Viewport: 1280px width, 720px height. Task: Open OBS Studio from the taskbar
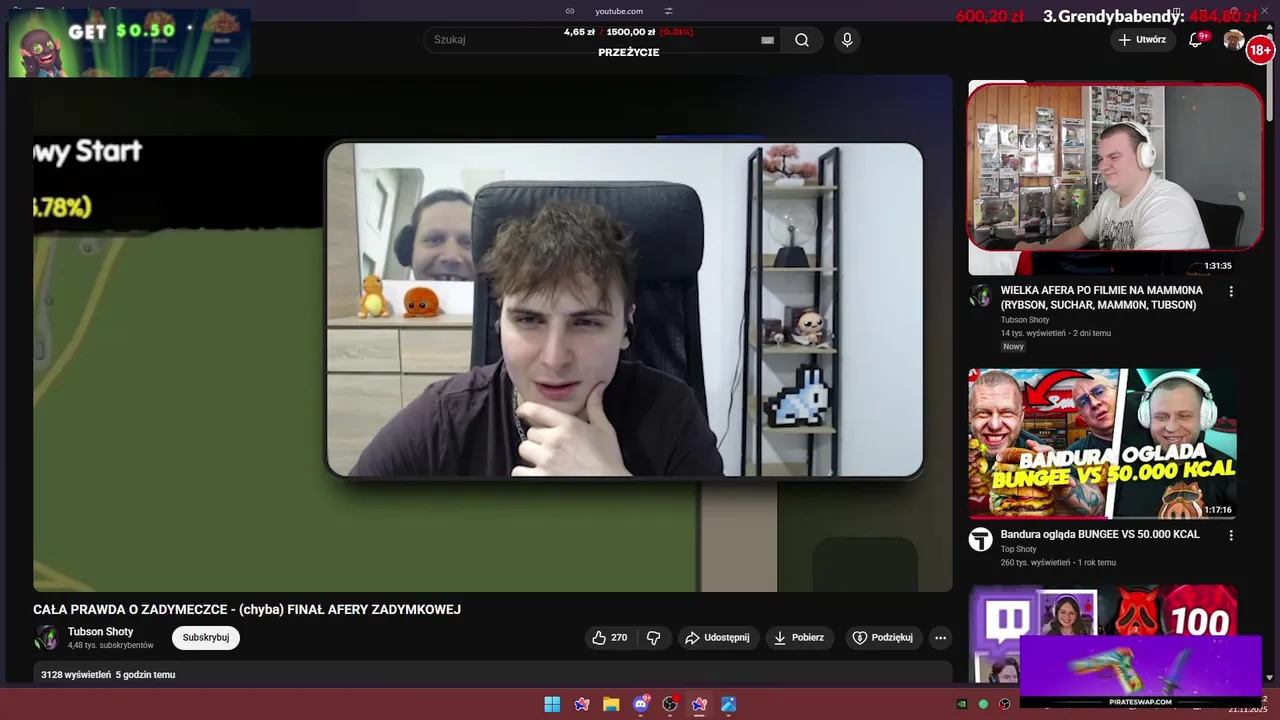click(670, 704)
